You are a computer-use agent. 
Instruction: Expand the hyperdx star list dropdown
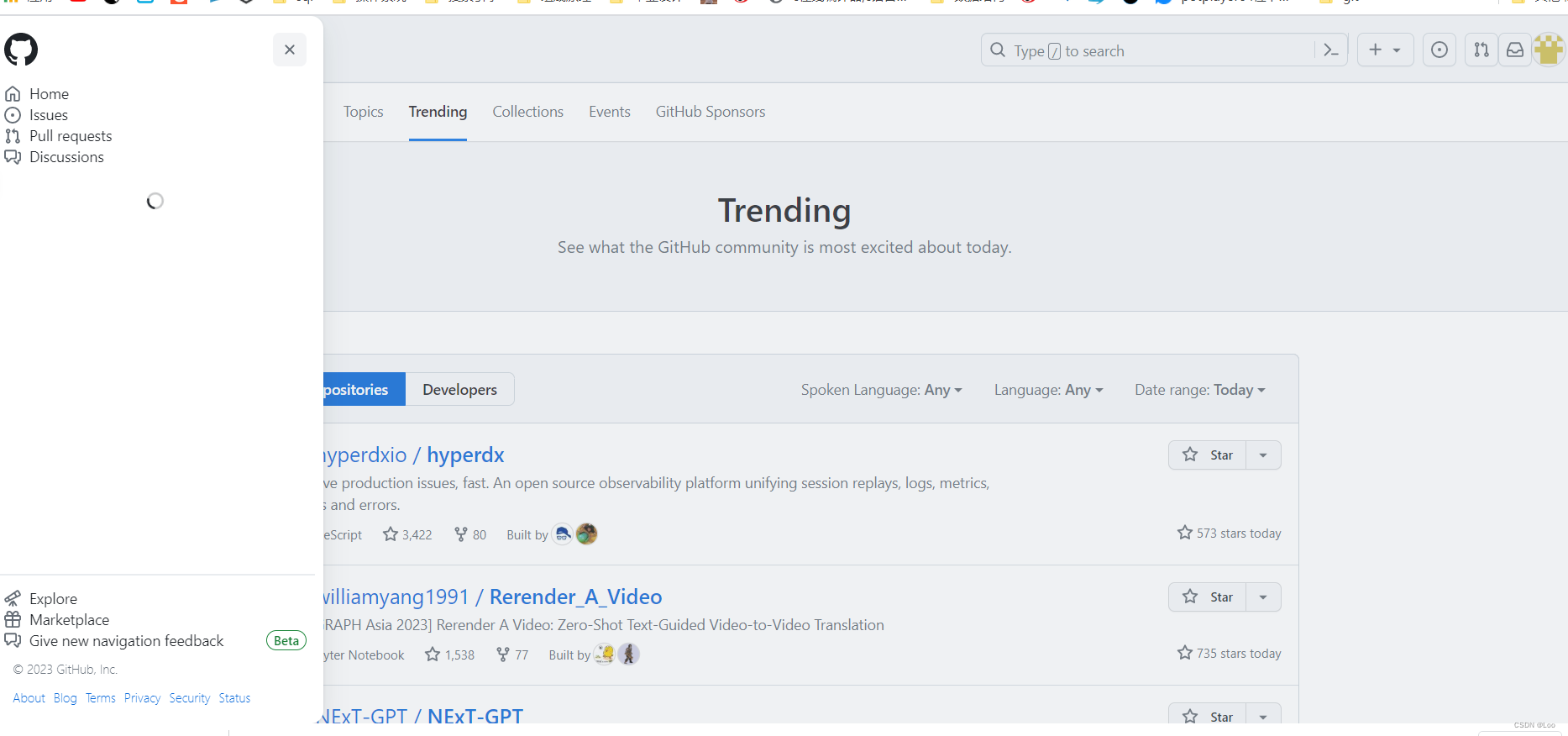[x=1264, y=455]
